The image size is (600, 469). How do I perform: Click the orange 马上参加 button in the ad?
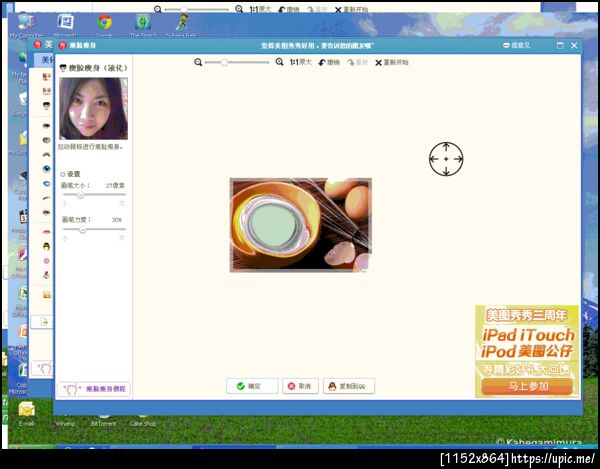tap(527, 386)
